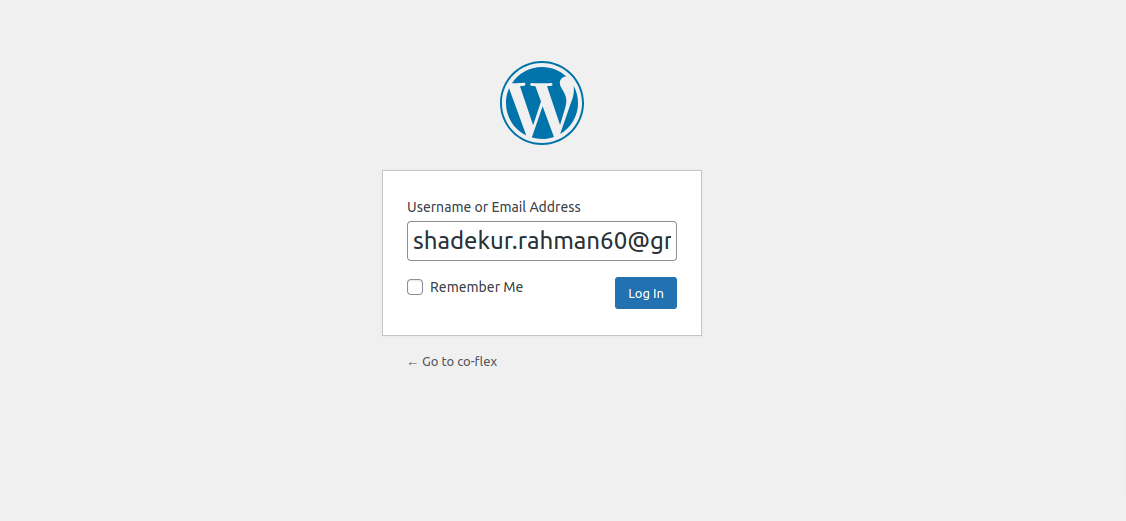1126x521 pixels.
Task: Enable Remember Me for this login
Action: (415, 287)
